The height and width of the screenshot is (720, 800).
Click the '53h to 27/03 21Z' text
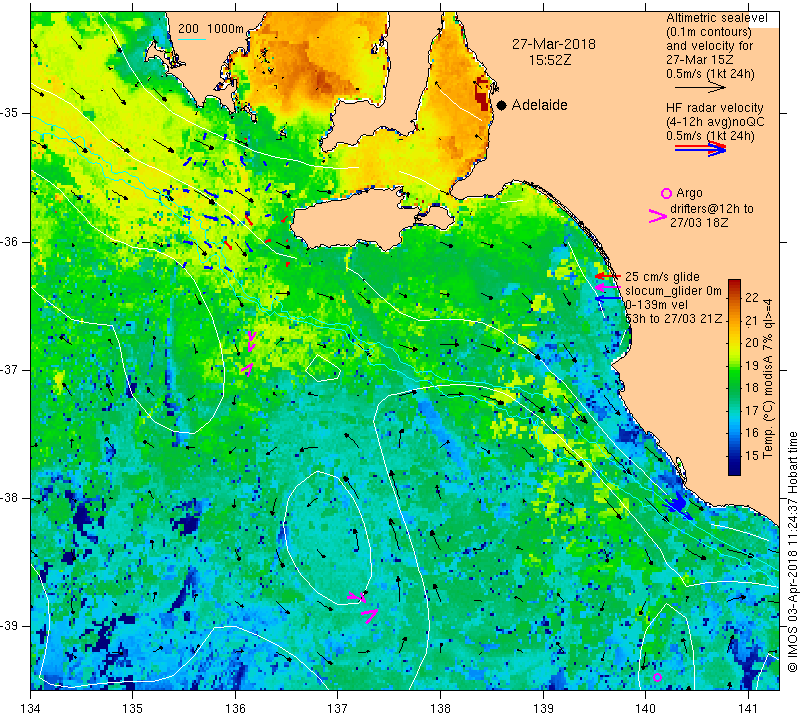point(674,319)
